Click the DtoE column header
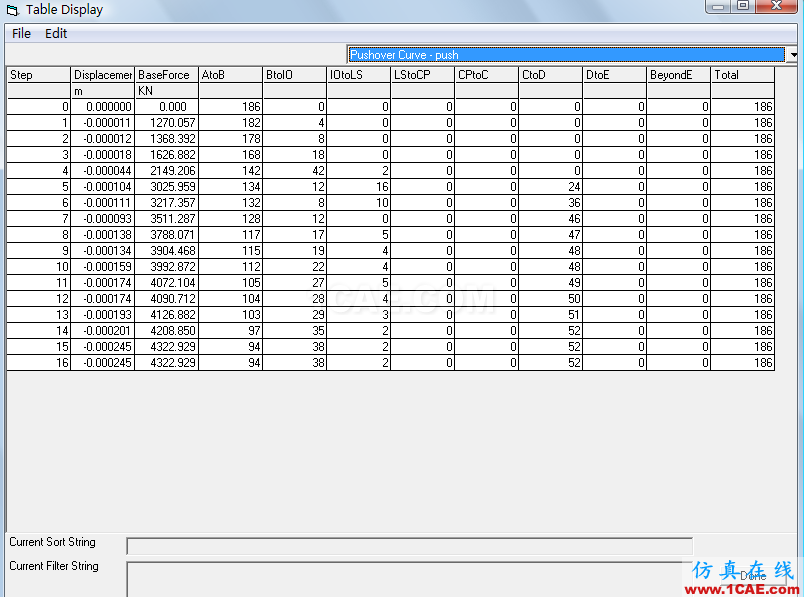This screenshot has height=597, width=804. coord(615,75)
